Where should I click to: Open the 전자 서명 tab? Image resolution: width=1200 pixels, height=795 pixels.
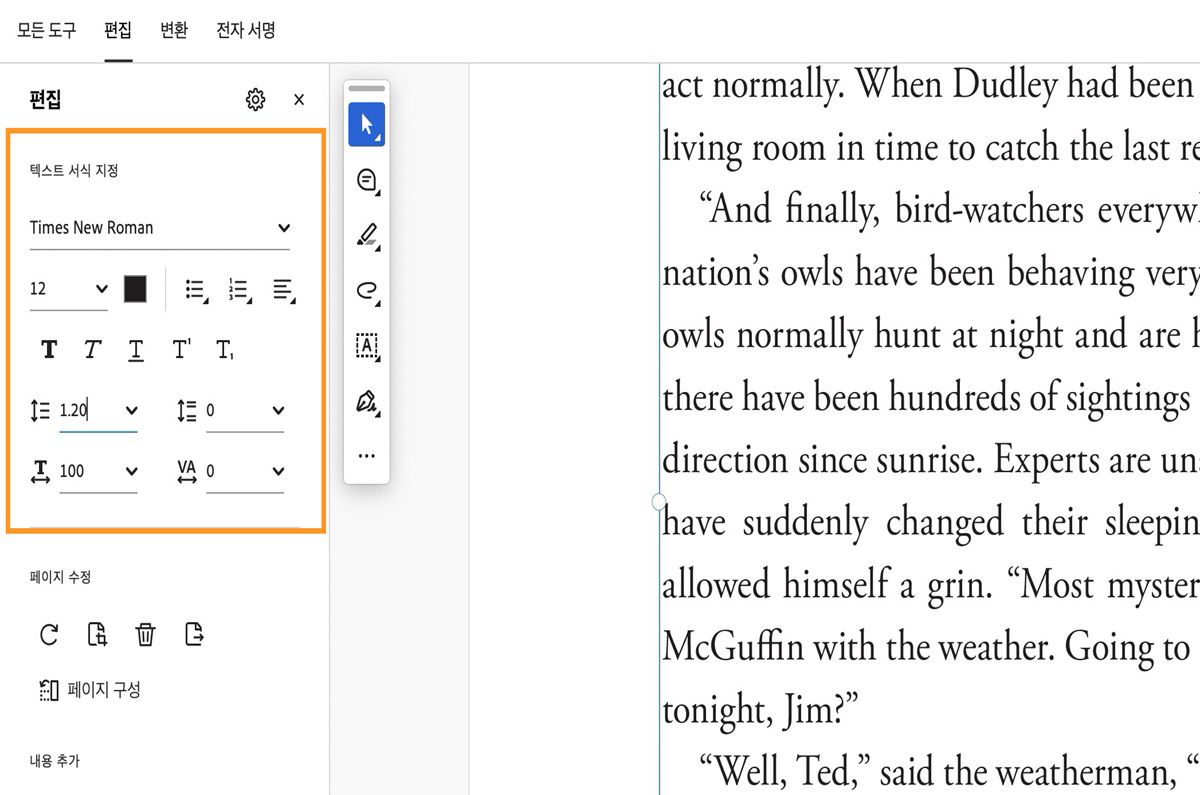point(245,30)
